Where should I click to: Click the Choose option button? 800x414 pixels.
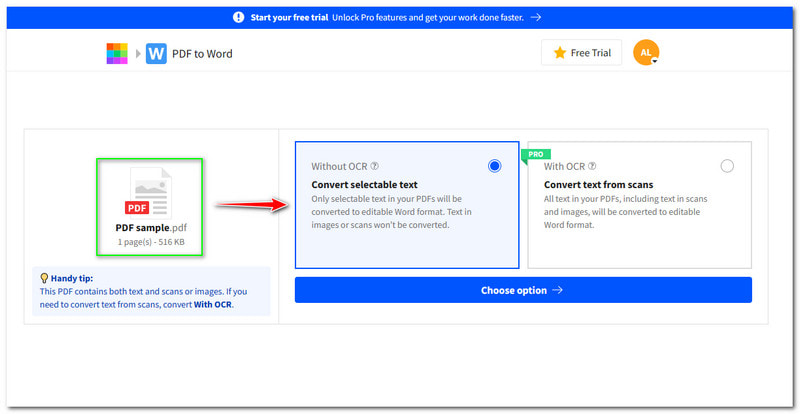(523, 290)
